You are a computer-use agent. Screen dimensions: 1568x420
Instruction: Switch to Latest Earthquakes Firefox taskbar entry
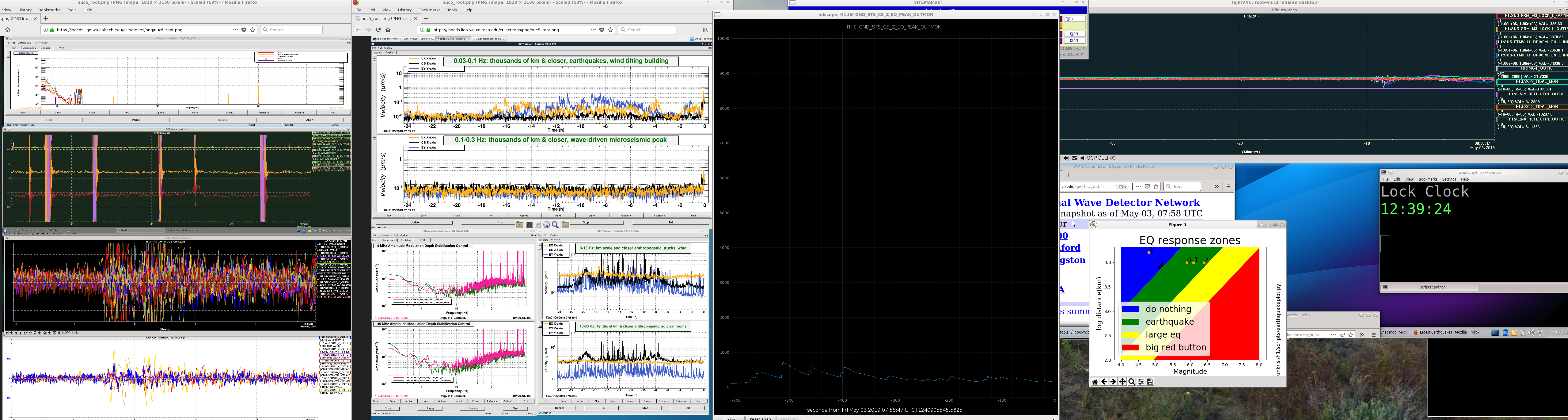[x=1446, y=332]
